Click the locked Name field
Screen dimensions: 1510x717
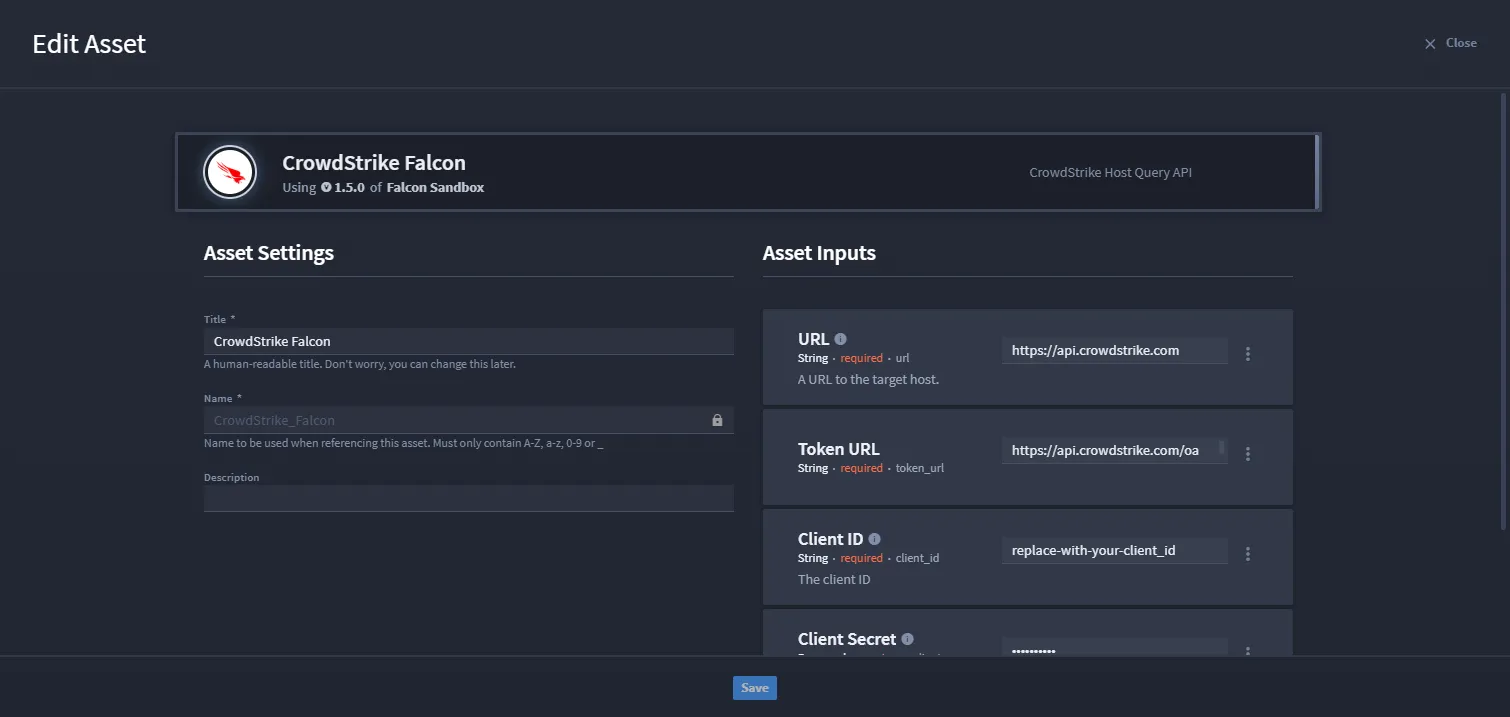pos(469,420)
